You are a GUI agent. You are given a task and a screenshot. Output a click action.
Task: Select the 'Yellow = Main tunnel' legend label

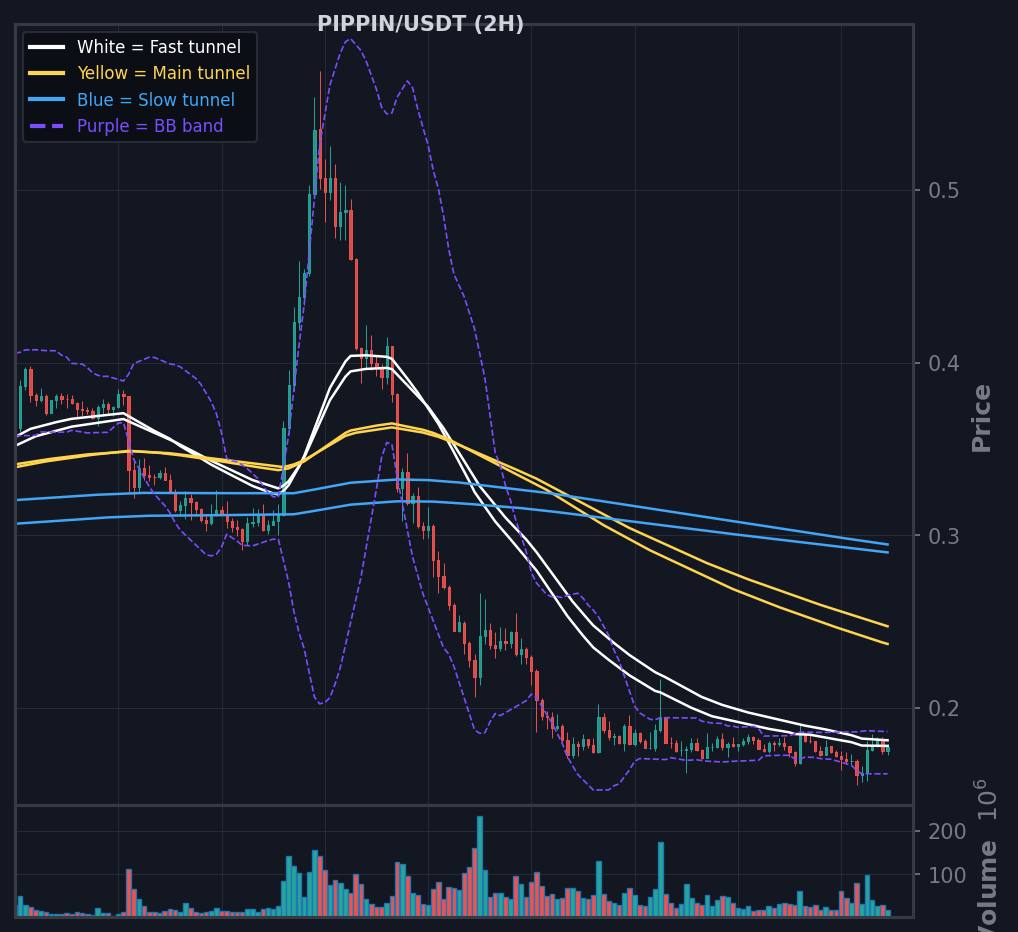tap(164, 73)
